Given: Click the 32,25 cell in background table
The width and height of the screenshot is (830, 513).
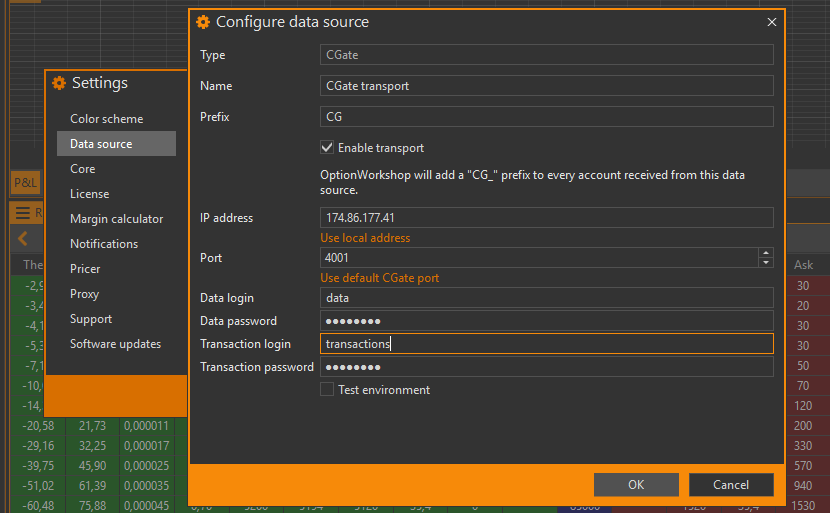Looking at the screenshot, I should tap(92, 446).
